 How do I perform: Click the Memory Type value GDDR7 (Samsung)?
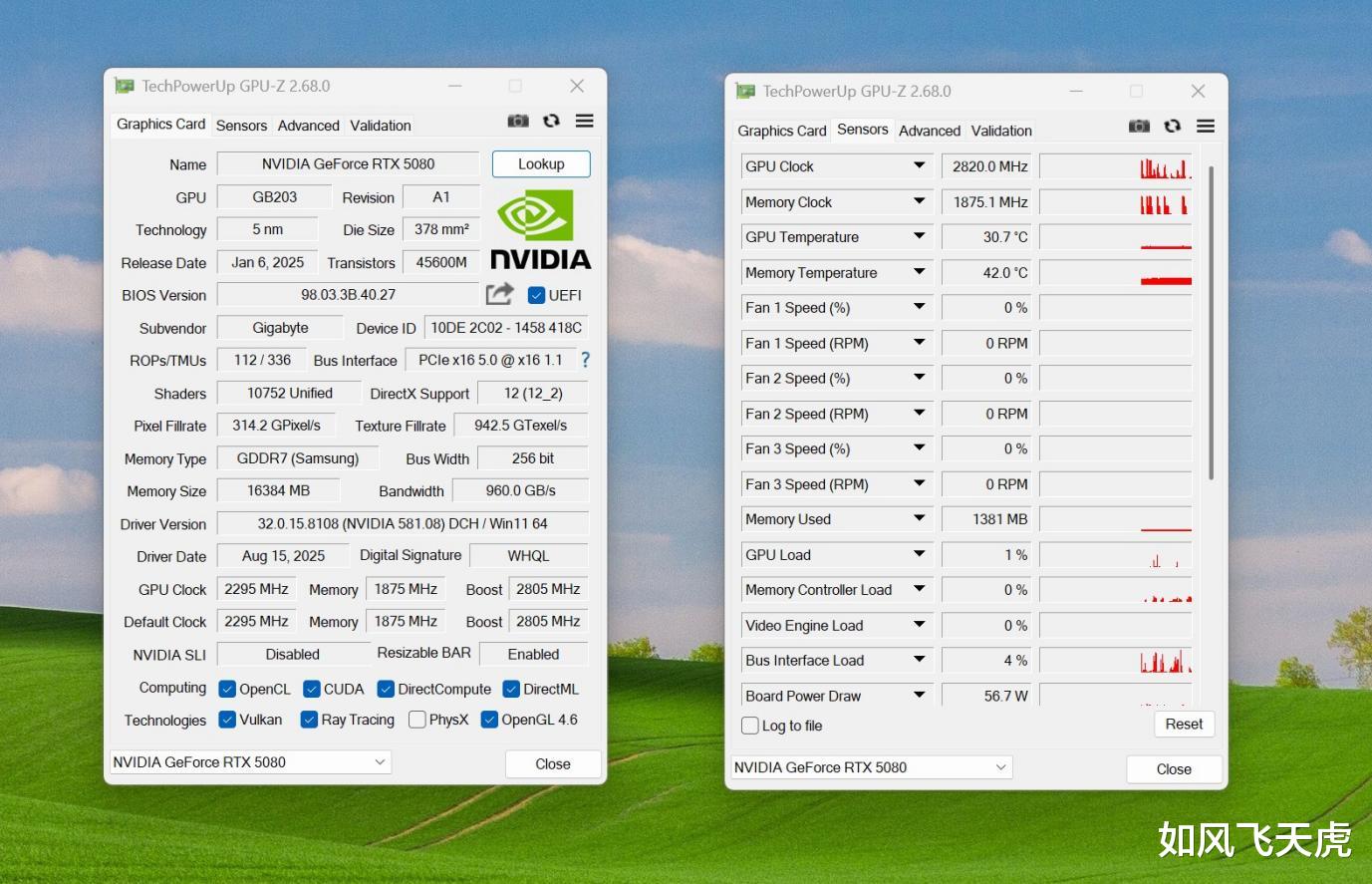[x=297, y=458]
